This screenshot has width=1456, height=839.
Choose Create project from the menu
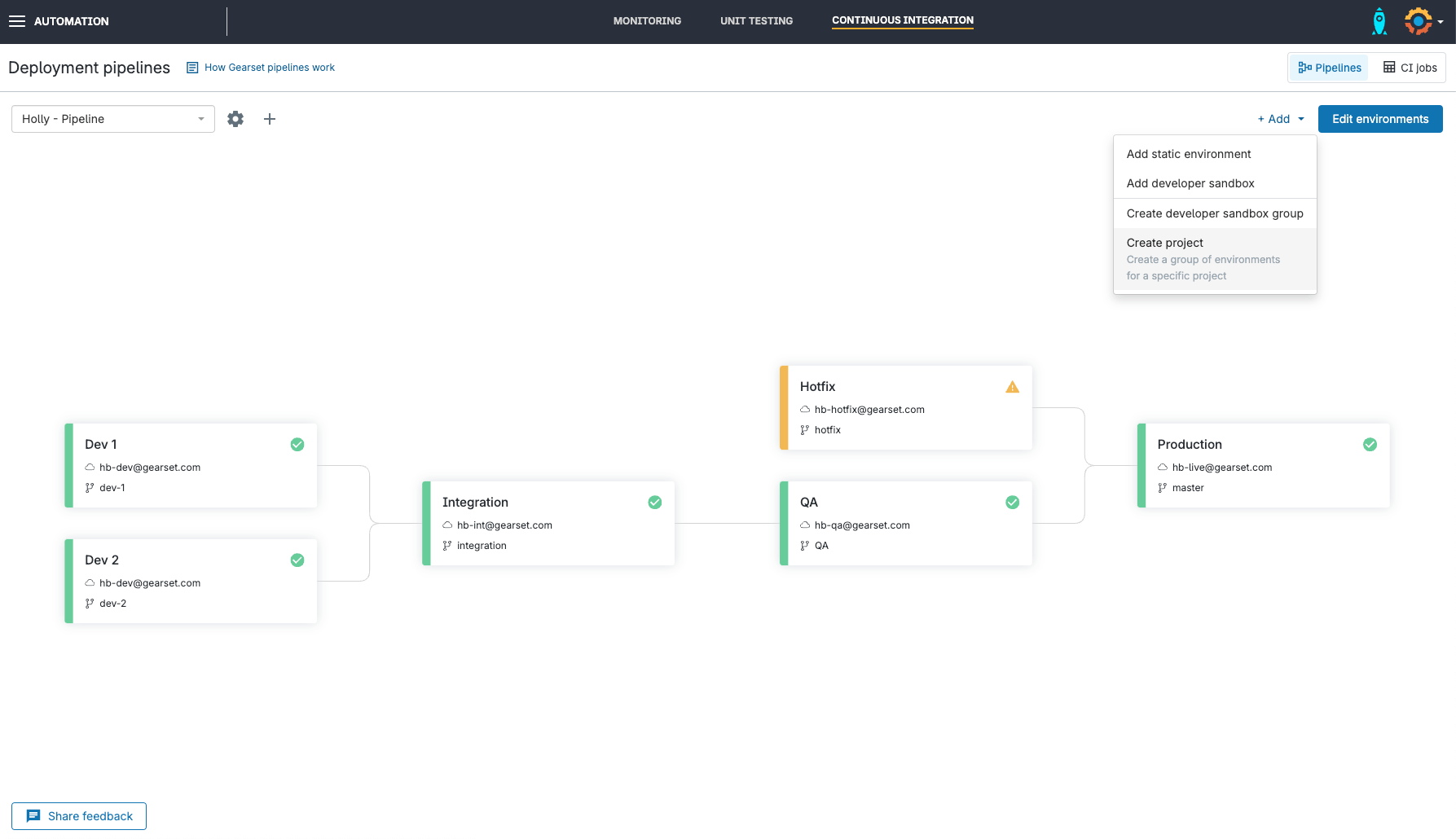point(1165,243)
